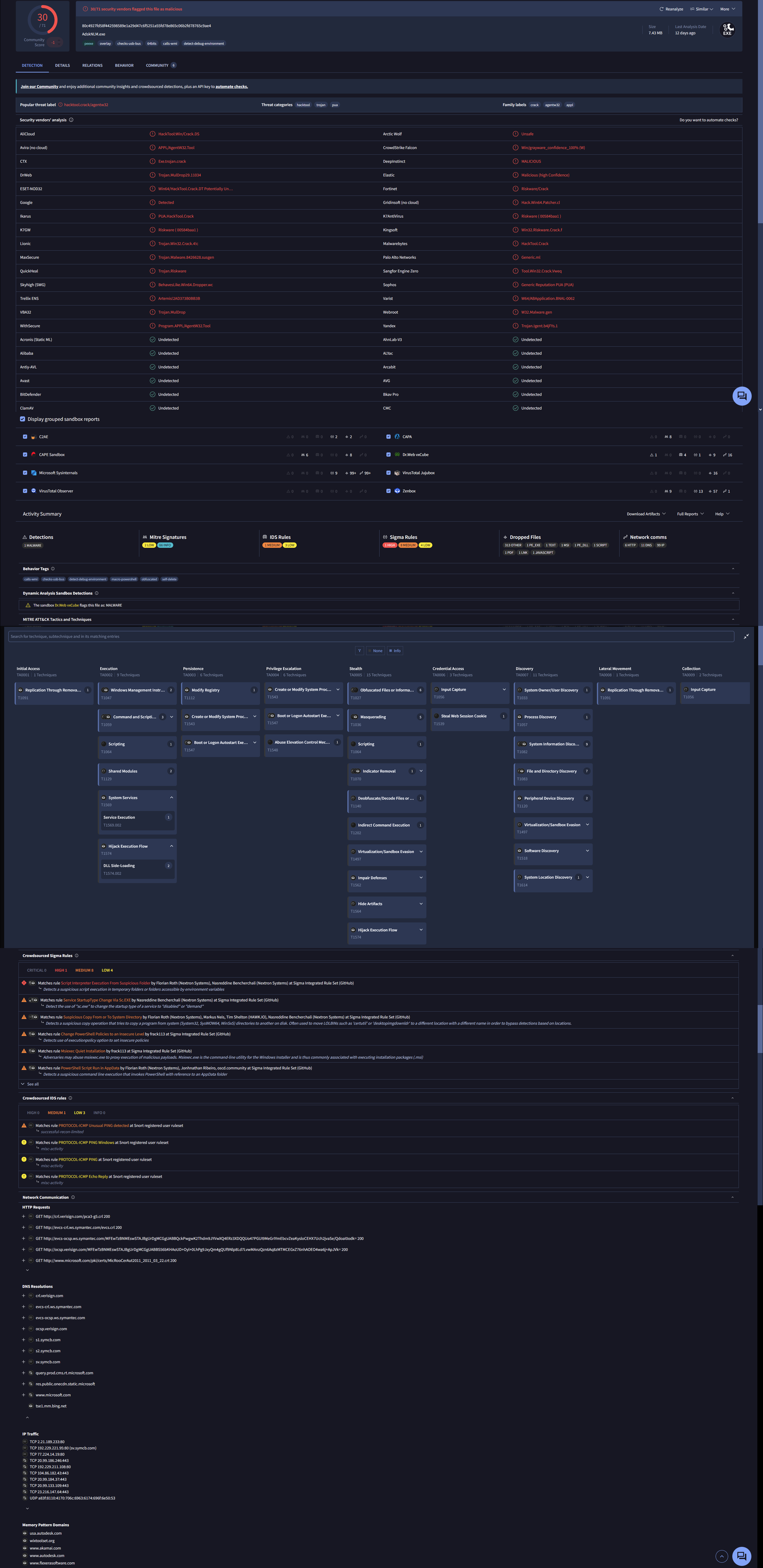Open the RELATIONS tab
763x1568 pixels.
point(93,65)
